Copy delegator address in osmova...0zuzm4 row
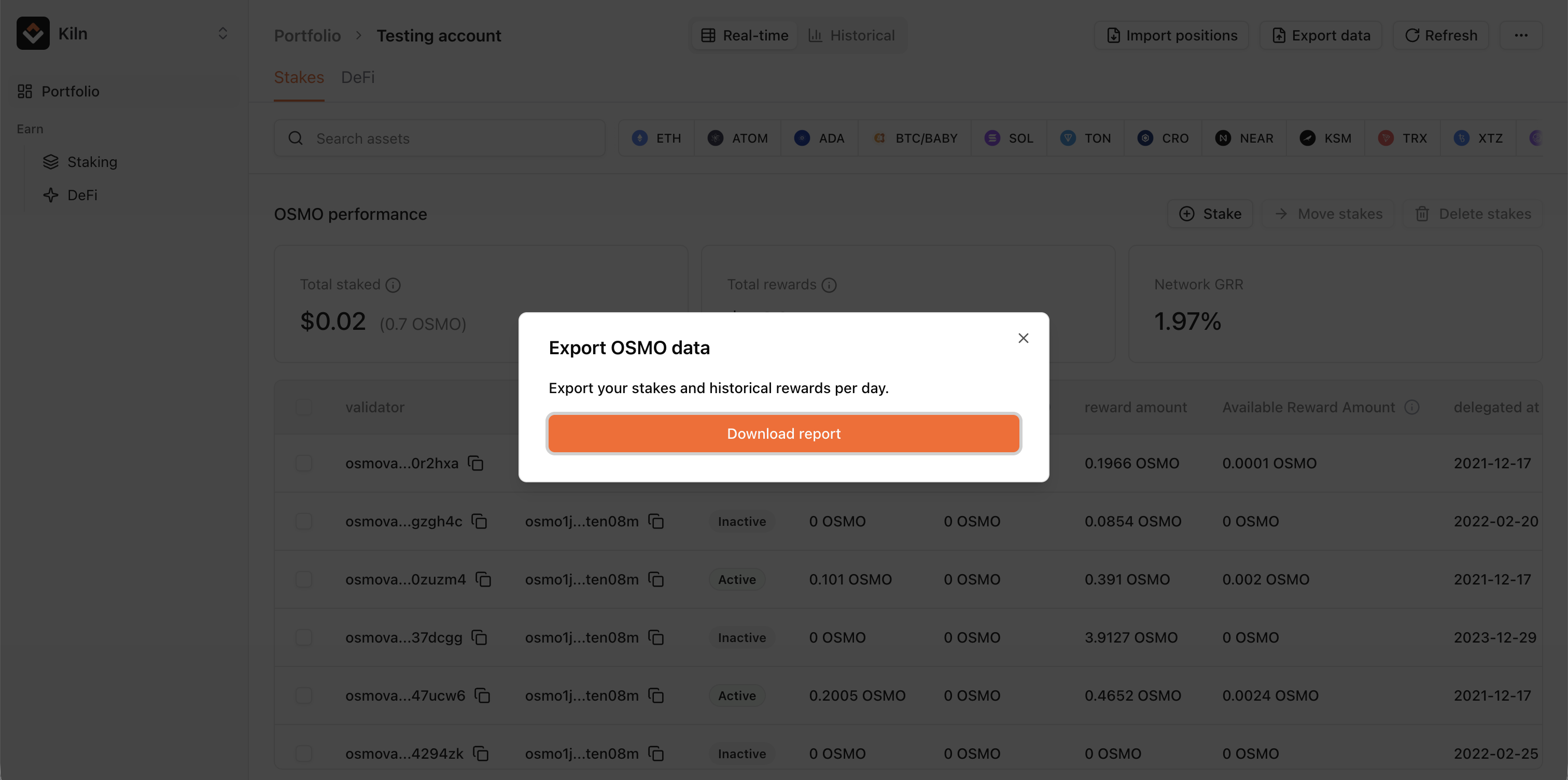This screenshot has height=780, width=1568. 655,580
